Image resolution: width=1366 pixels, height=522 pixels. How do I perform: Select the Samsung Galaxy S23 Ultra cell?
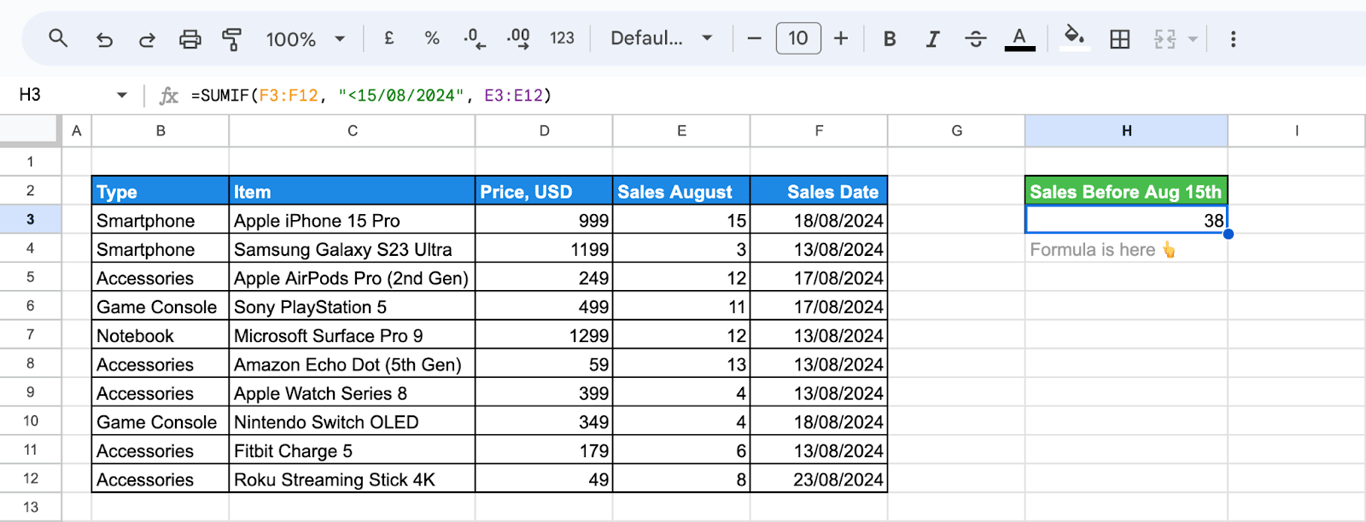(352, 249)
